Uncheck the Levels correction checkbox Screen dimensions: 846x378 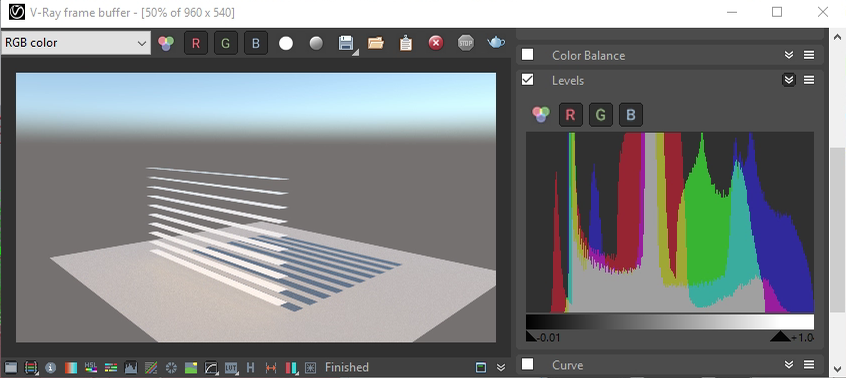[528, 80]
